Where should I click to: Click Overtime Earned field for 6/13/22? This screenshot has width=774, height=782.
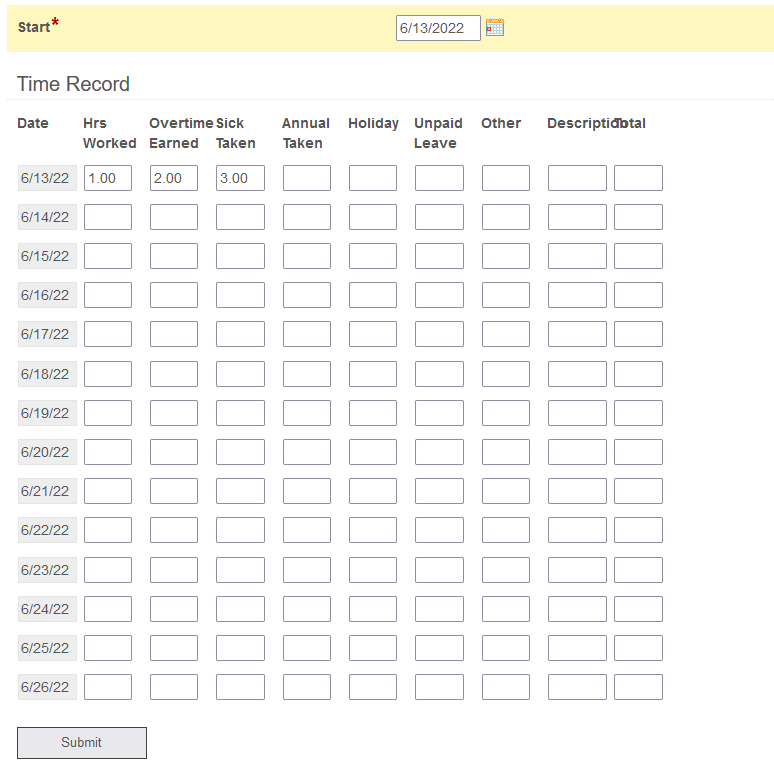pyautogui.click(x=174, y=178)
